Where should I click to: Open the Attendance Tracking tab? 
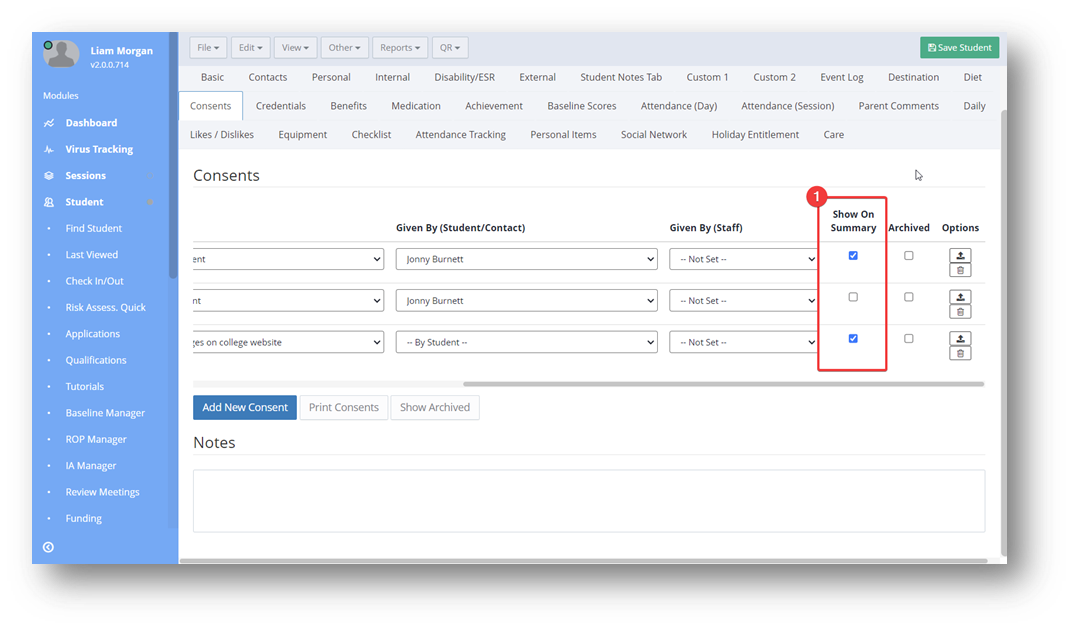pos(460,135)
